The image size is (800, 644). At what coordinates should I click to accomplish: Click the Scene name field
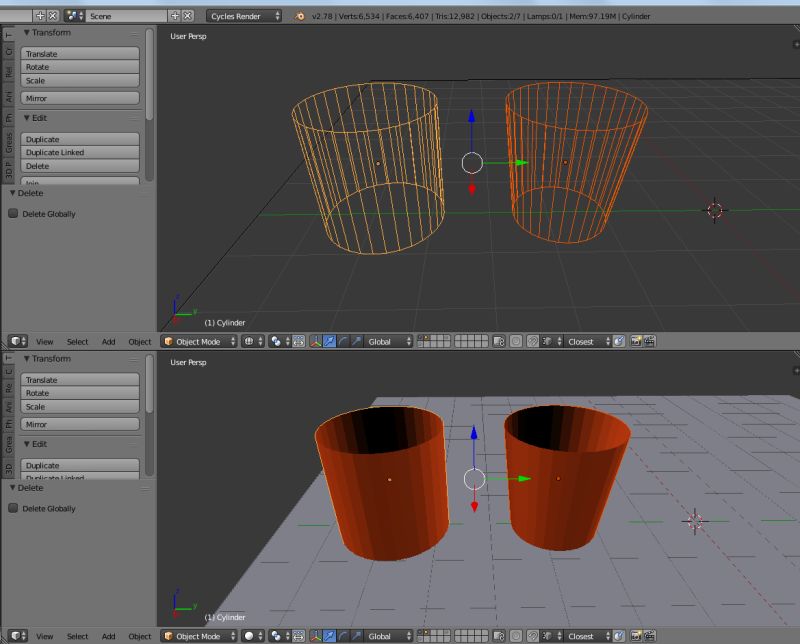click(125, 16)
